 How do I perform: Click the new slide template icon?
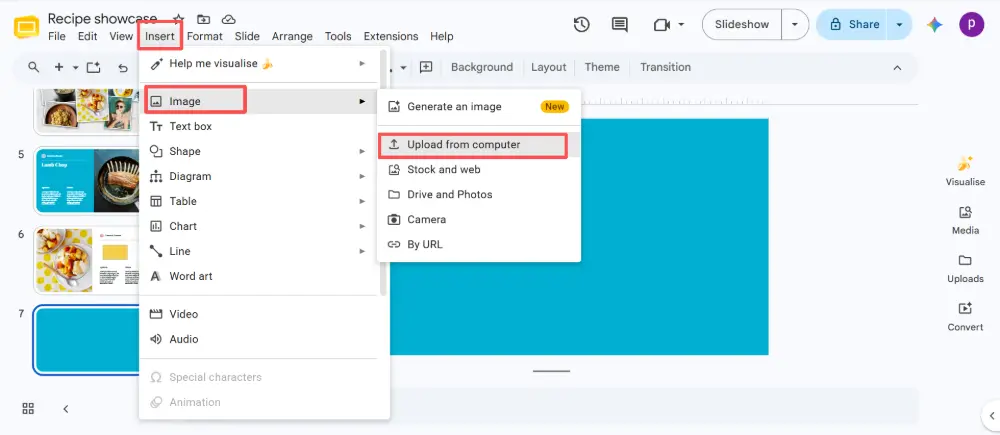(94, 67)
